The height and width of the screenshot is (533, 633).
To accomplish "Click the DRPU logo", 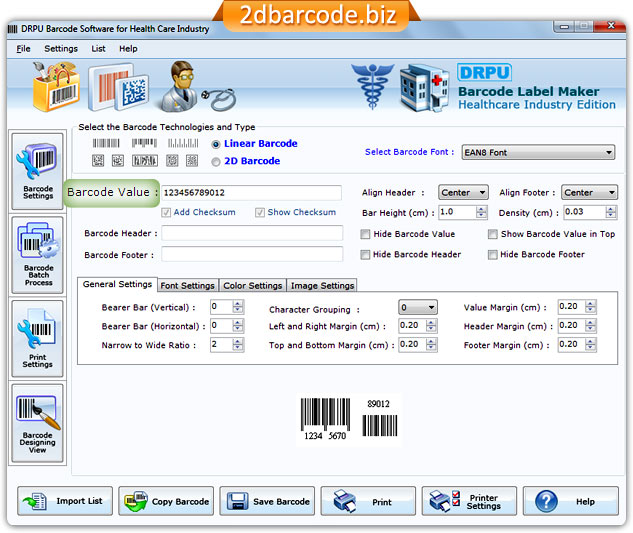I will pyautogui.click(x=484, y=73).
